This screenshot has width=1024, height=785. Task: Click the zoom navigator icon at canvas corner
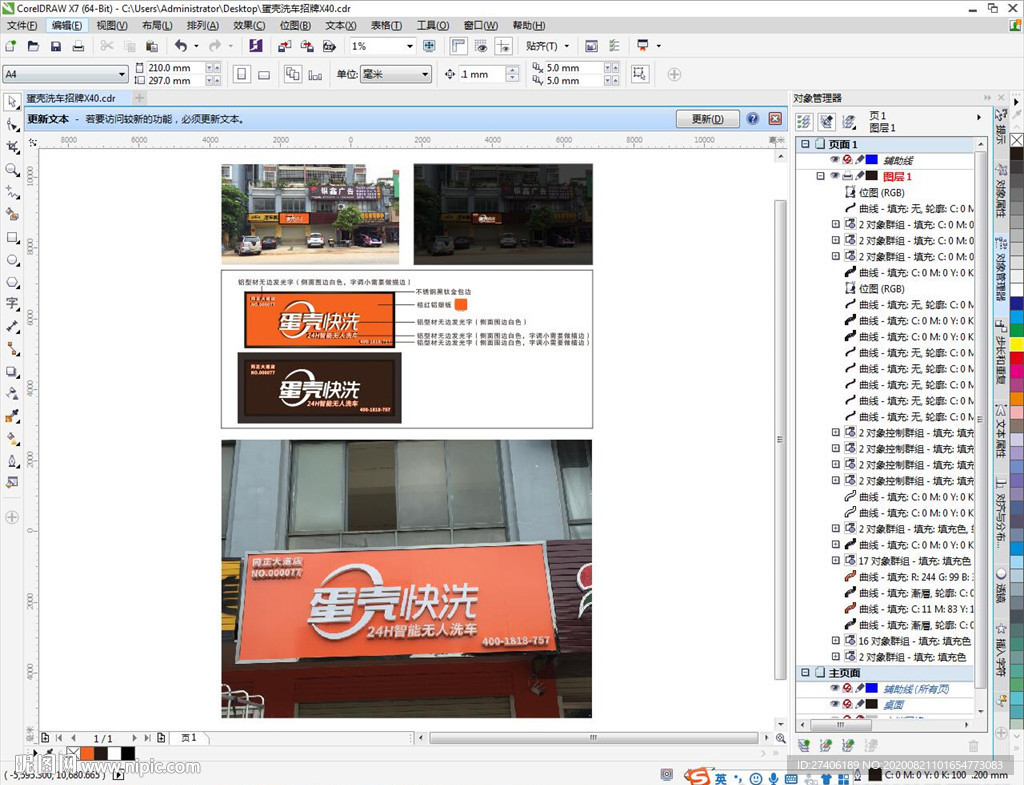click(x=780, y=738)
